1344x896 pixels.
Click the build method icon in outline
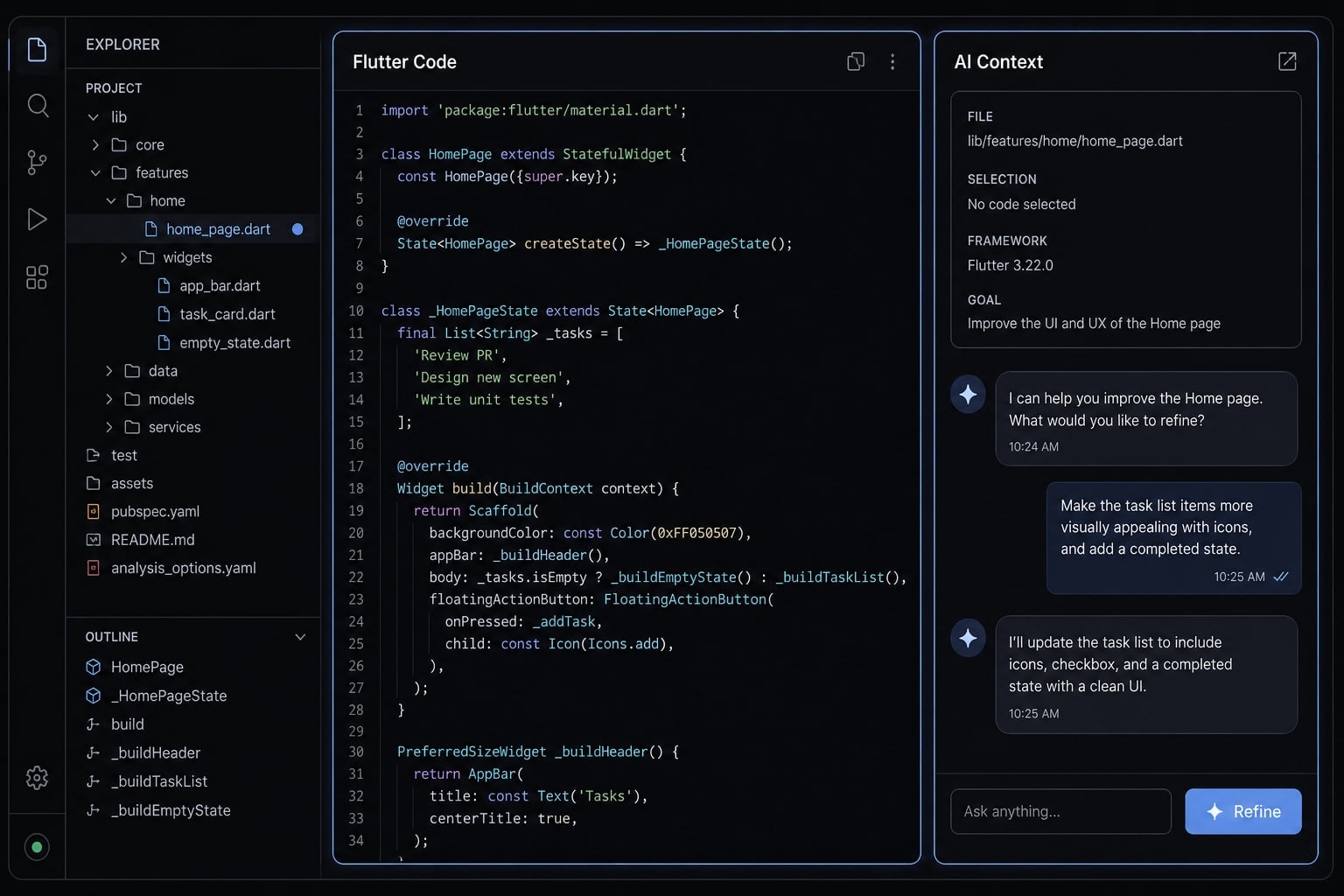pyautogui.click(x=93, y=724)
